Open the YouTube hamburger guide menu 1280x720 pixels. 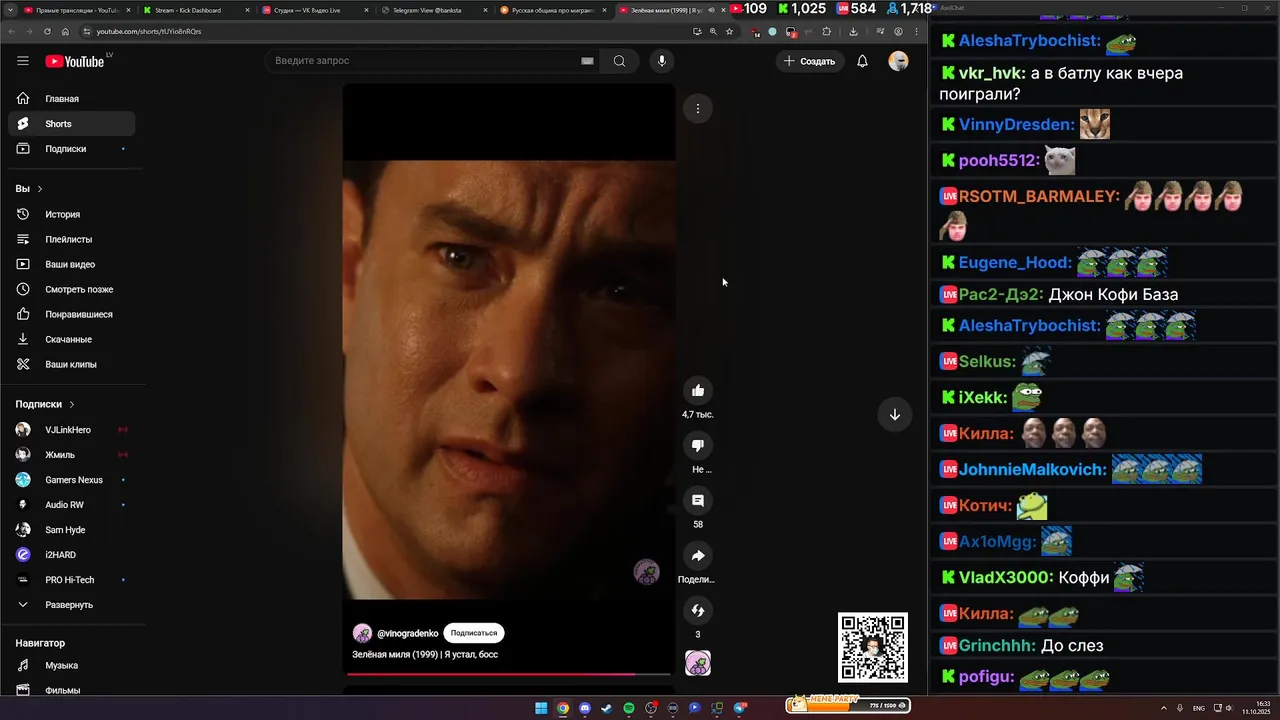click(23, 61)
